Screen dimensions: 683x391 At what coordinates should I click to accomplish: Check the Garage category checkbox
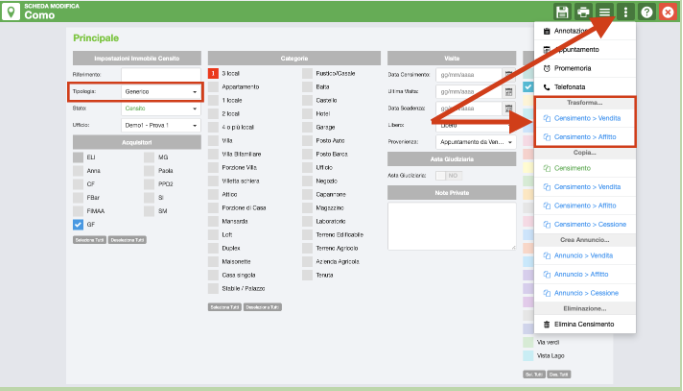click(308, 127)
